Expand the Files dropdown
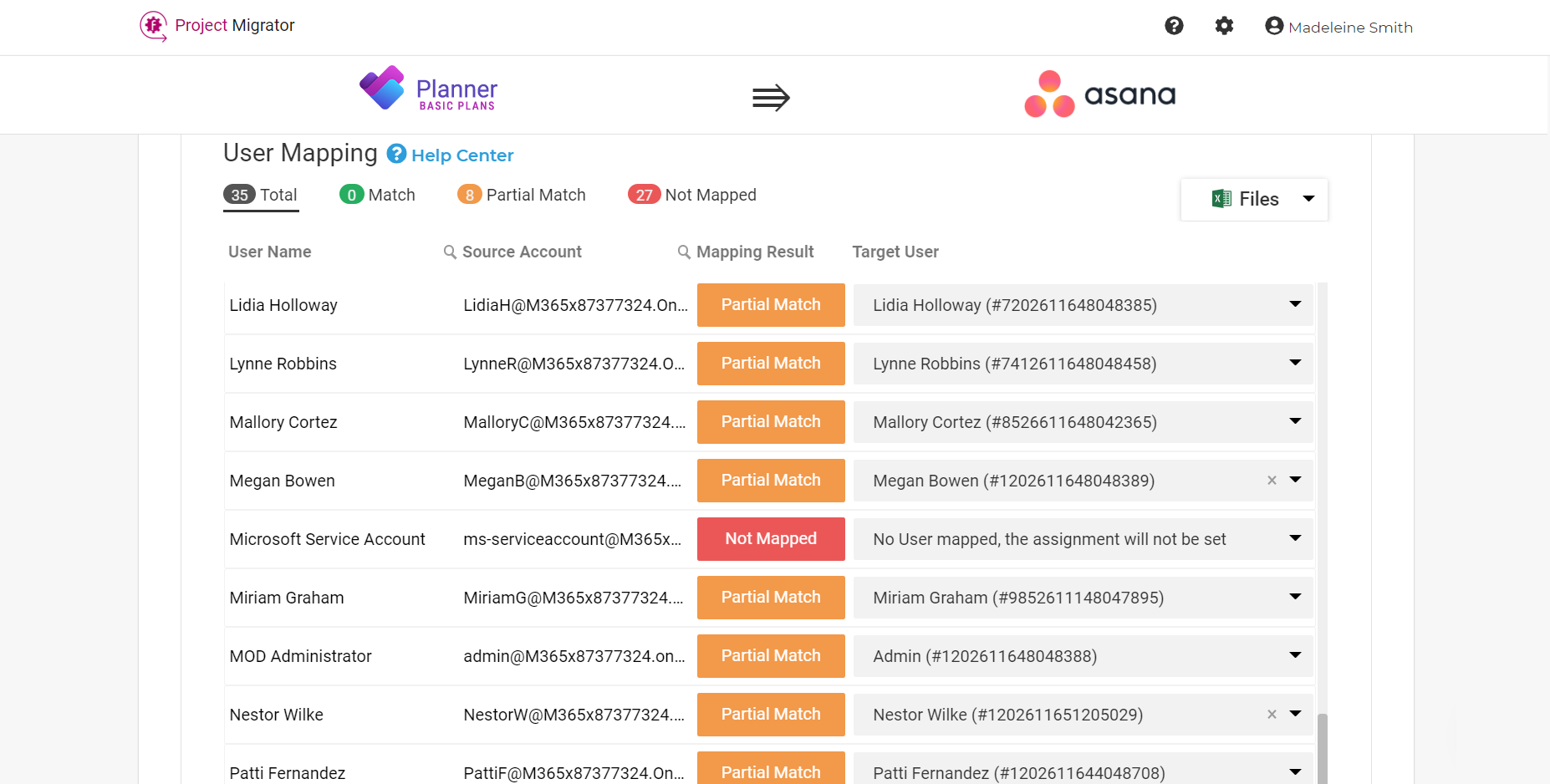The image size is (1550, 784). [1254, 199]
